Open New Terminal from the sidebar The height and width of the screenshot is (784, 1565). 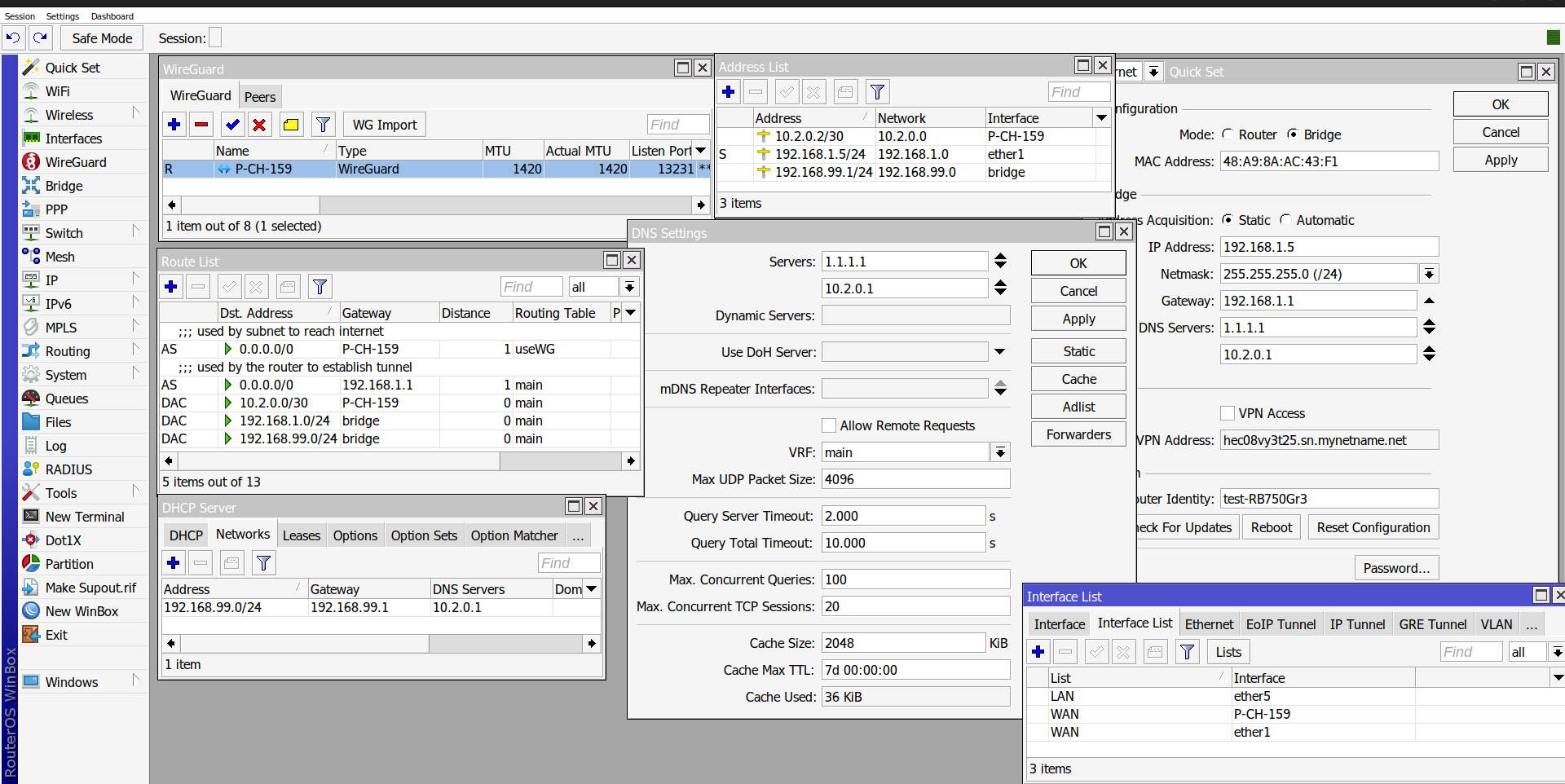84,517
